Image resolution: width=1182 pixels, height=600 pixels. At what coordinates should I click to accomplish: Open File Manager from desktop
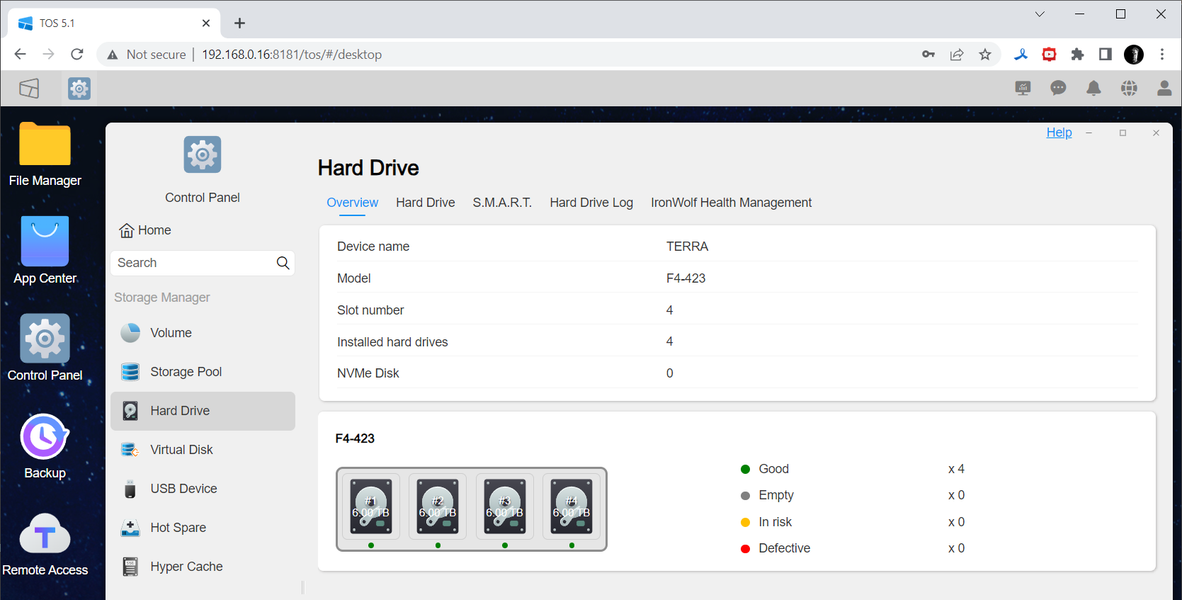[x=44, y=154]
